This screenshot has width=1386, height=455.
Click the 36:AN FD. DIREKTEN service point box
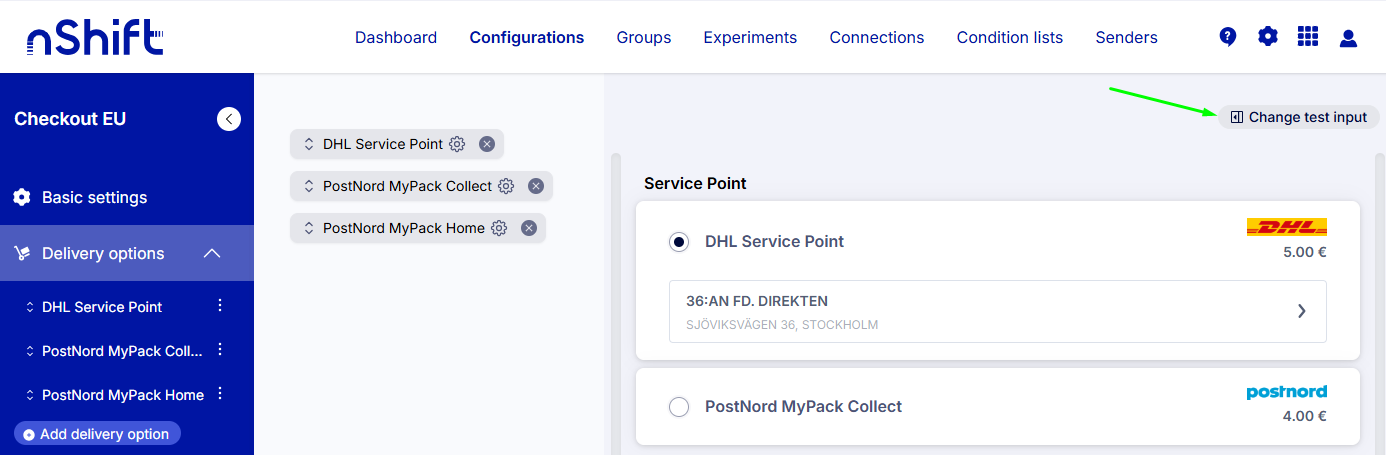pyautogui.click(x=997, y=311)
